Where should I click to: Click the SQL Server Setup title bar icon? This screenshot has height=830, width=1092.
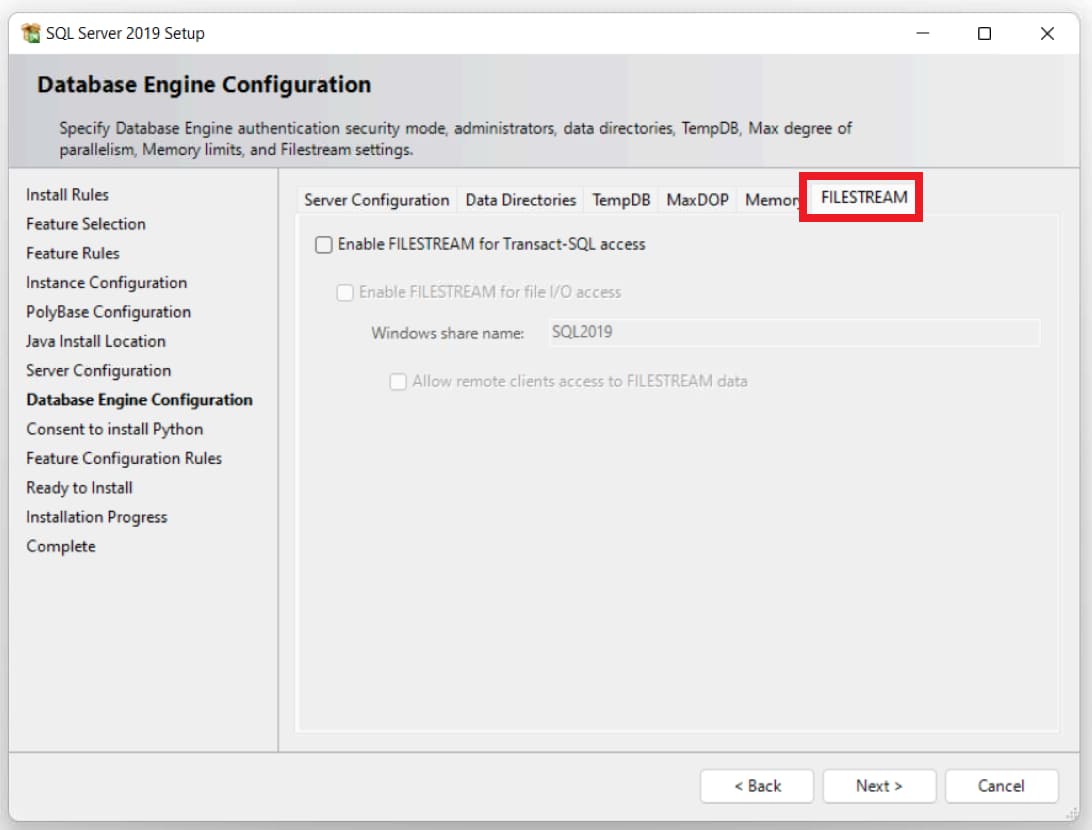[31, 34]
